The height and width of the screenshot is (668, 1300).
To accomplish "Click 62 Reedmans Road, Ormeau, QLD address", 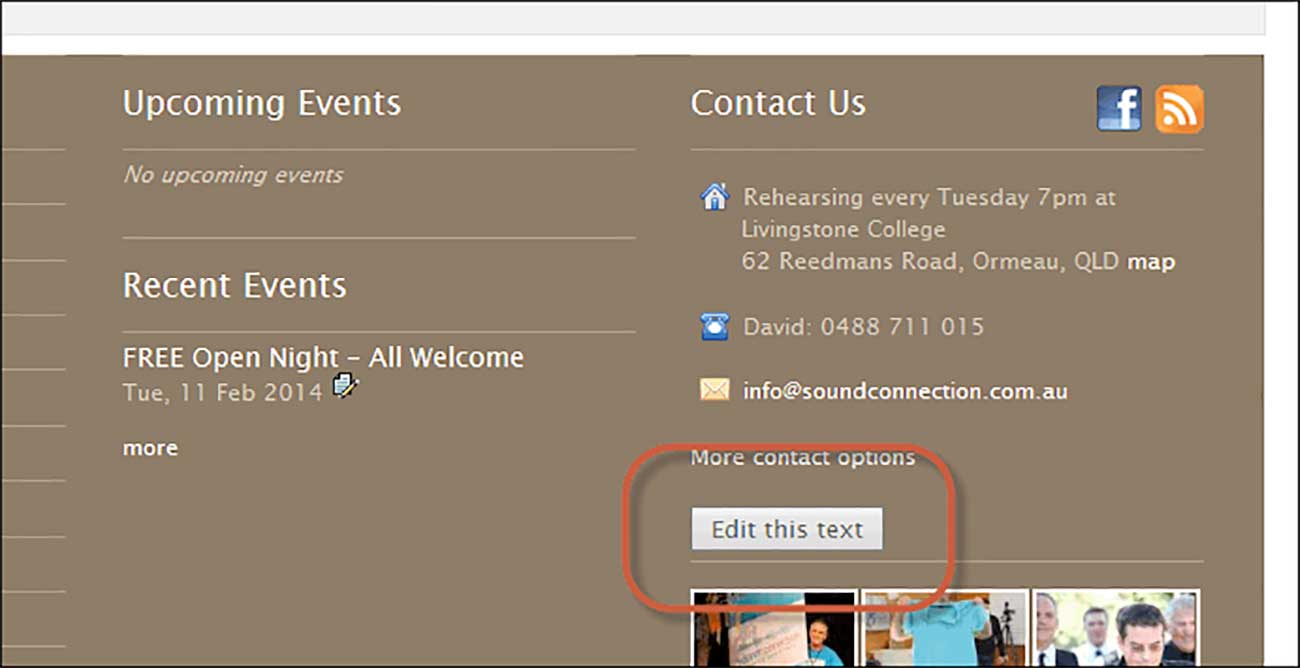I will [931, 262].
